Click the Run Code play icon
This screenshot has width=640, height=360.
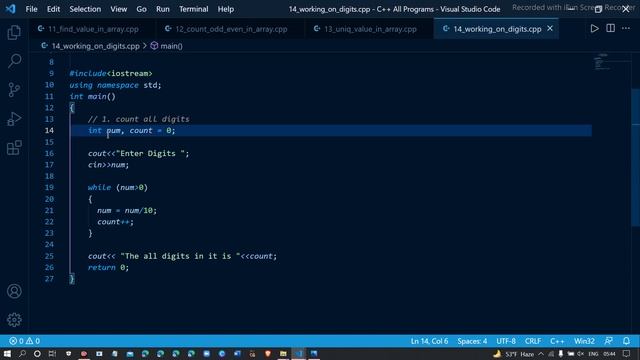click(594, 29)
